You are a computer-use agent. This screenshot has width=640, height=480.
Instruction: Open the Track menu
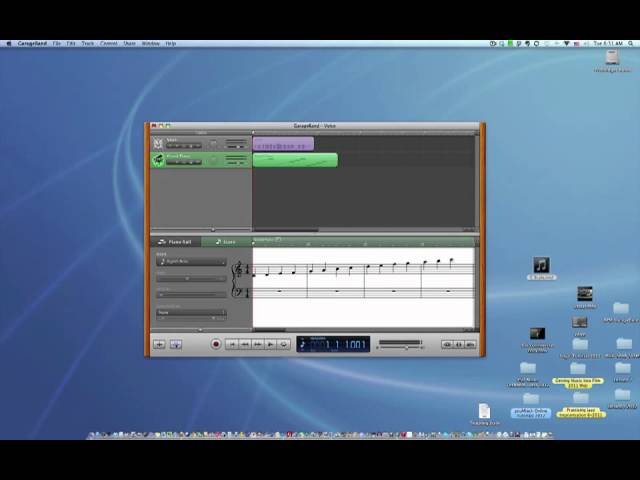click(88, 43)
